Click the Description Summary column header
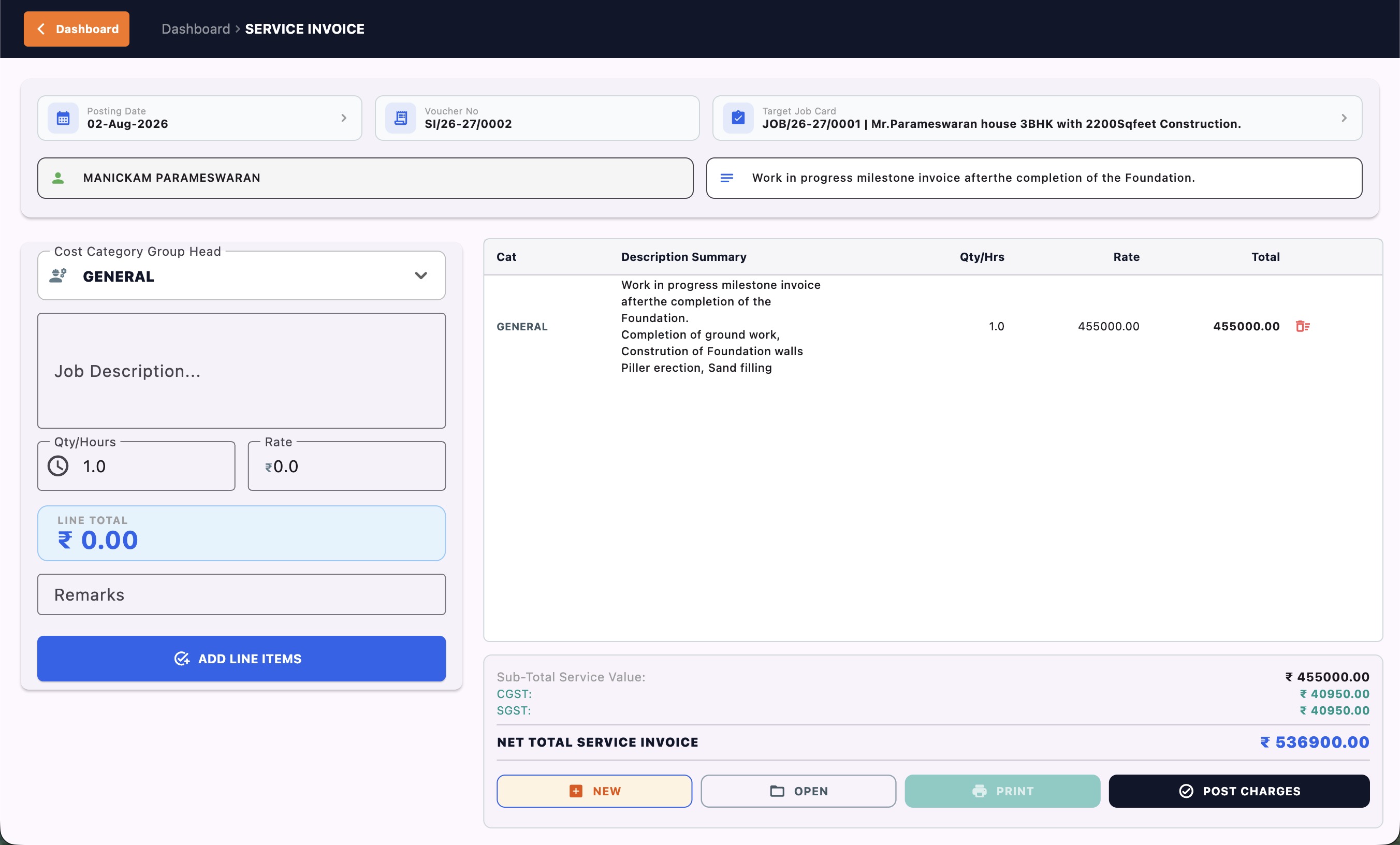Screen dimensions: 1400x845 tap(683, 257)
